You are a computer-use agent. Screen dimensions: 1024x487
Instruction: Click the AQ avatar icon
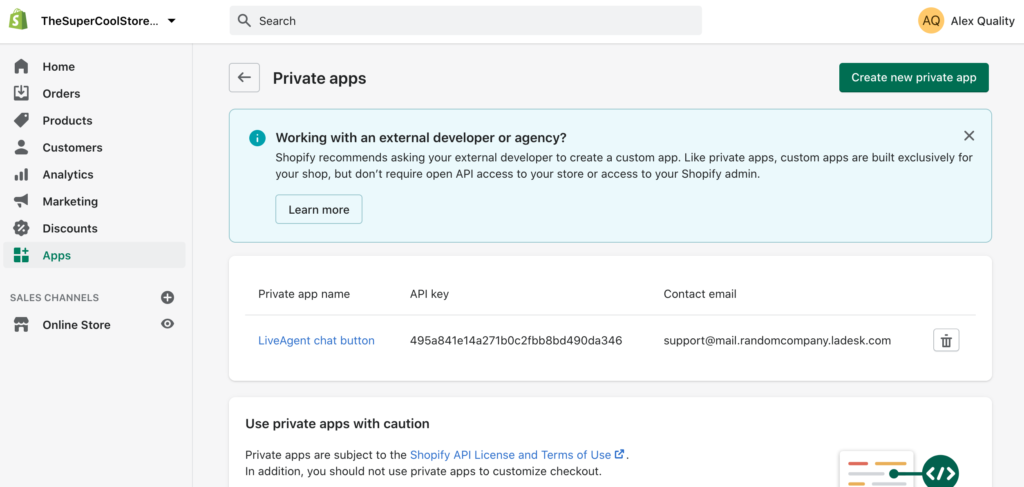[931, 21]
